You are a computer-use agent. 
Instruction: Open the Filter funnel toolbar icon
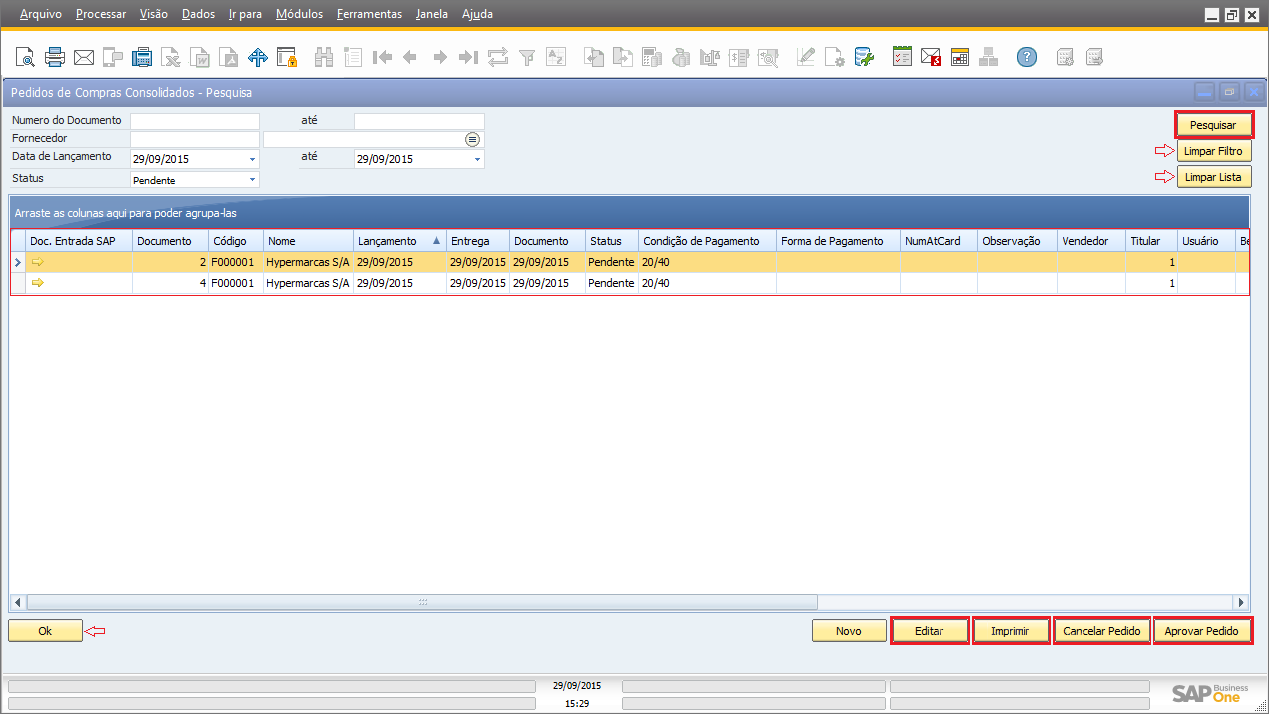click(527, 57)
